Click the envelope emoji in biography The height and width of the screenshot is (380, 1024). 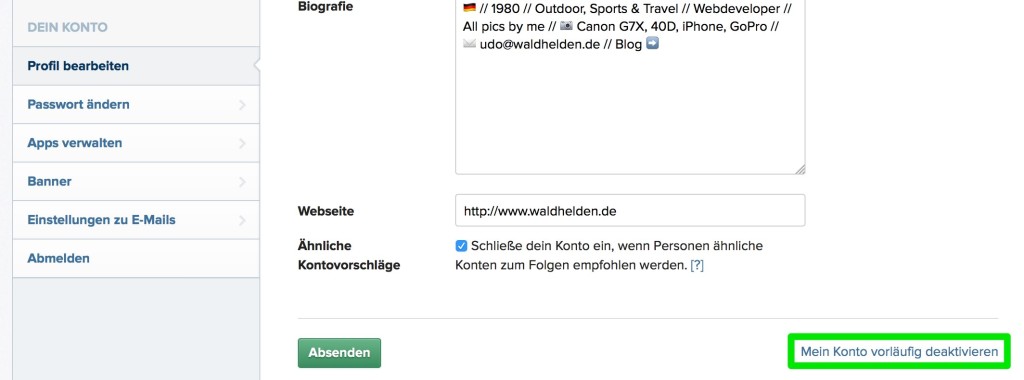pos(470,44)
